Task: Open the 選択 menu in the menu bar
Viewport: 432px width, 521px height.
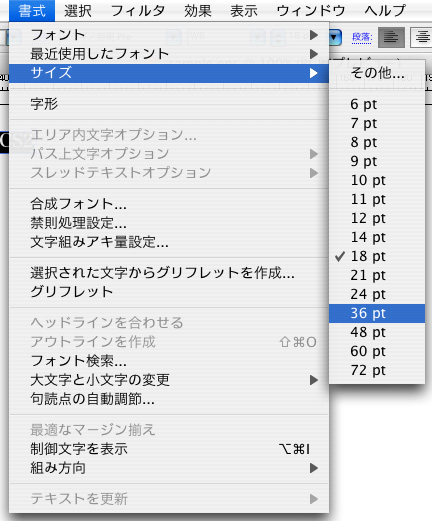Action: (78, 11)
